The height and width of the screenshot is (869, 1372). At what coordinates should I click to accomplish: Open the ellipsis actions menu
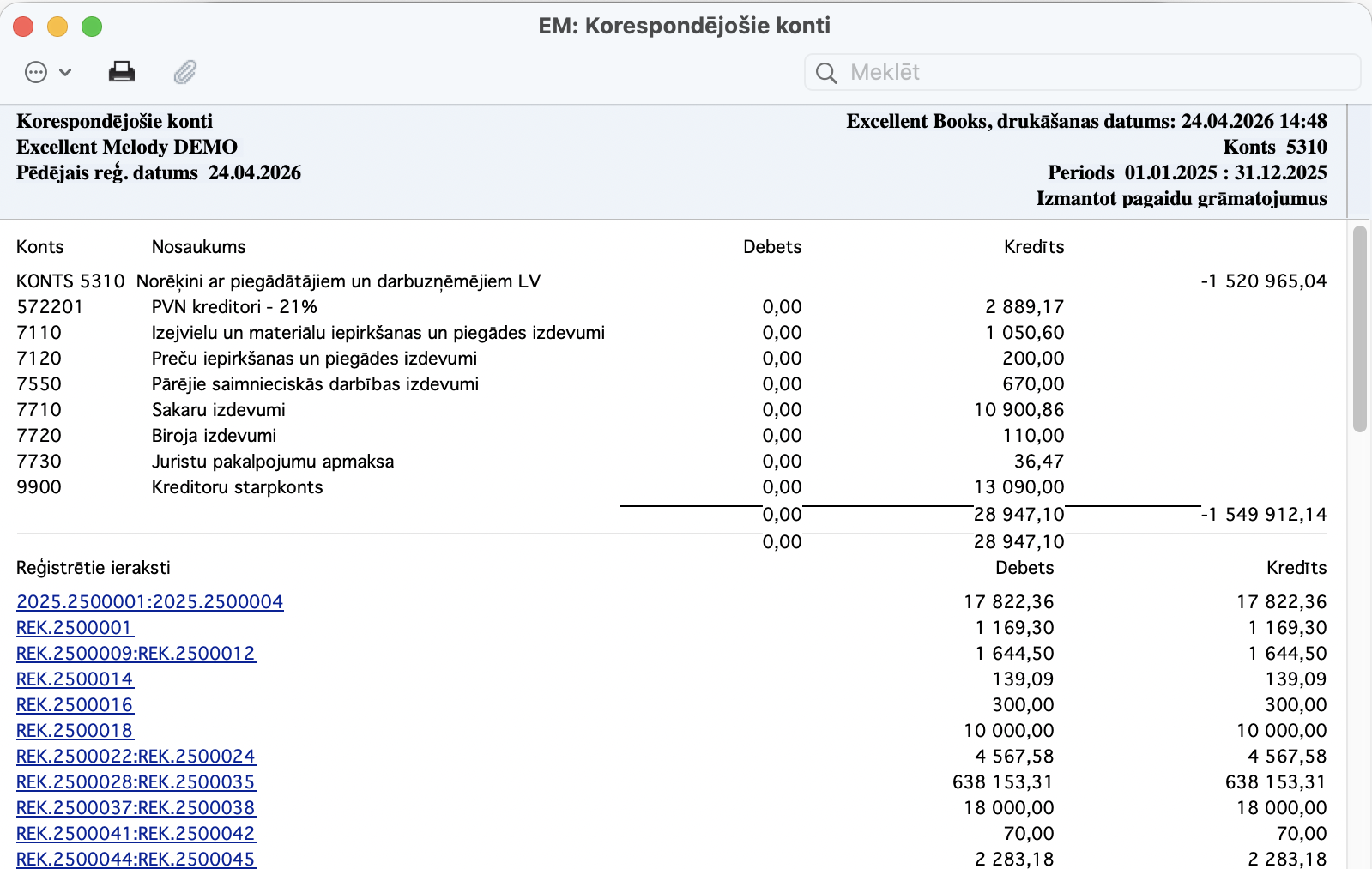click(x=47, y=72)
